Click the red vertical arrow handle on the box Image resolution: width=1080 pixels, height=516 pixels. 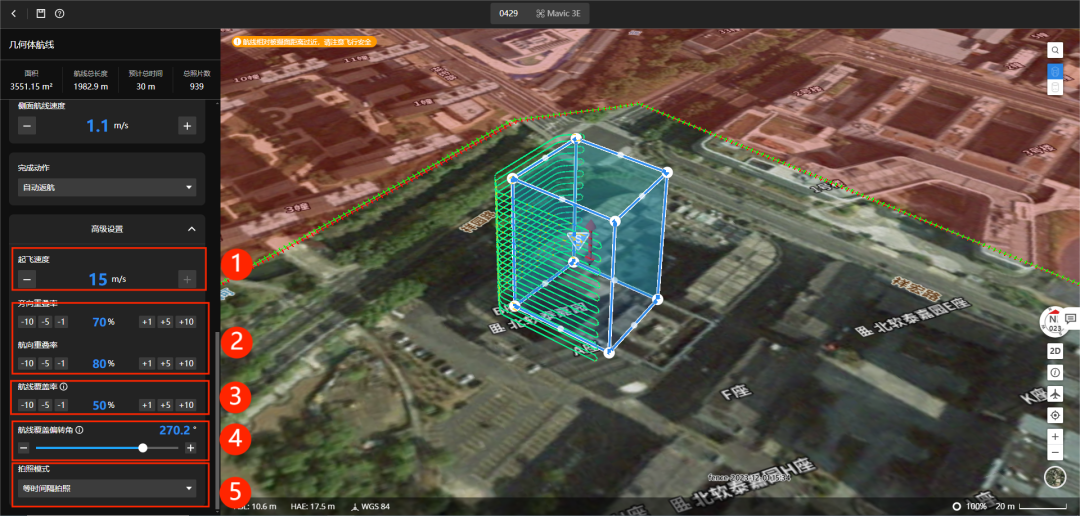point(589,242)
